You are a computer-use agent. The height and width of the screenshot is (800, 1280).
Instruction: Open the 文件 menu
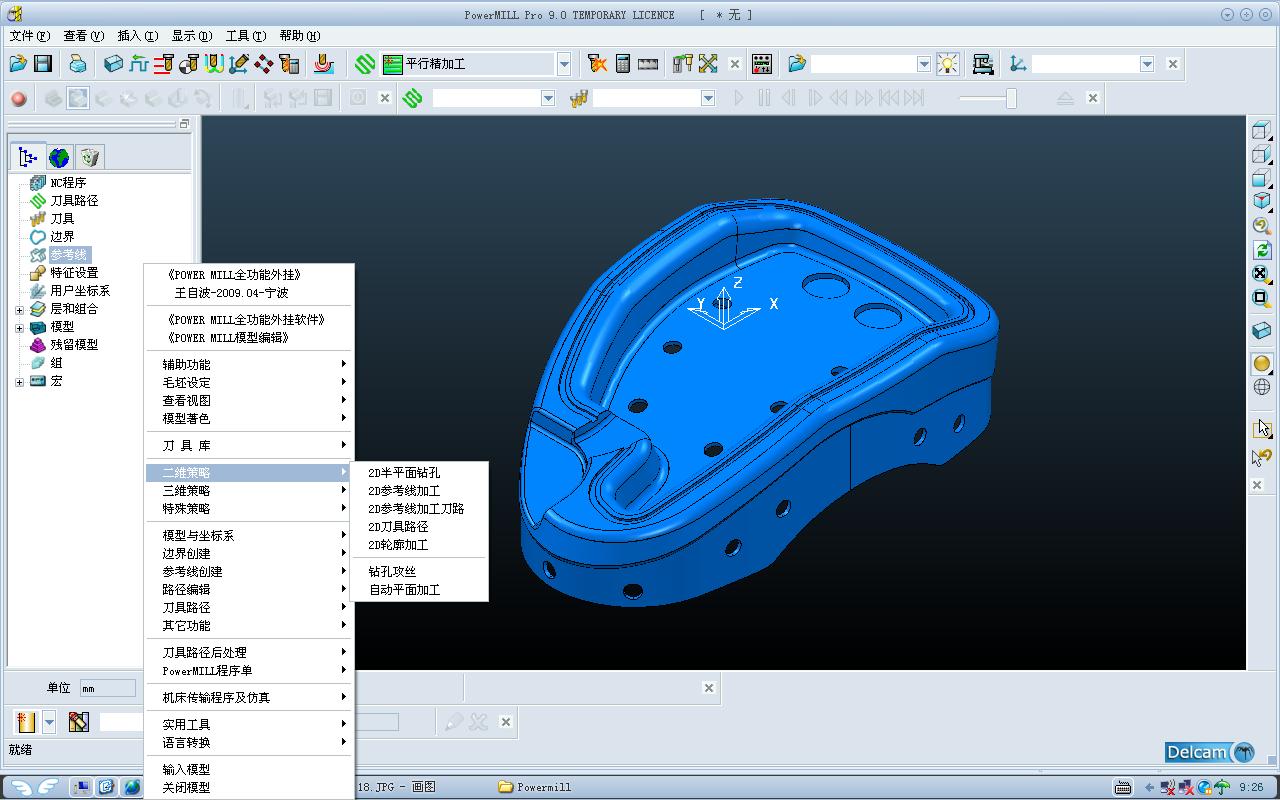point(29,36)
